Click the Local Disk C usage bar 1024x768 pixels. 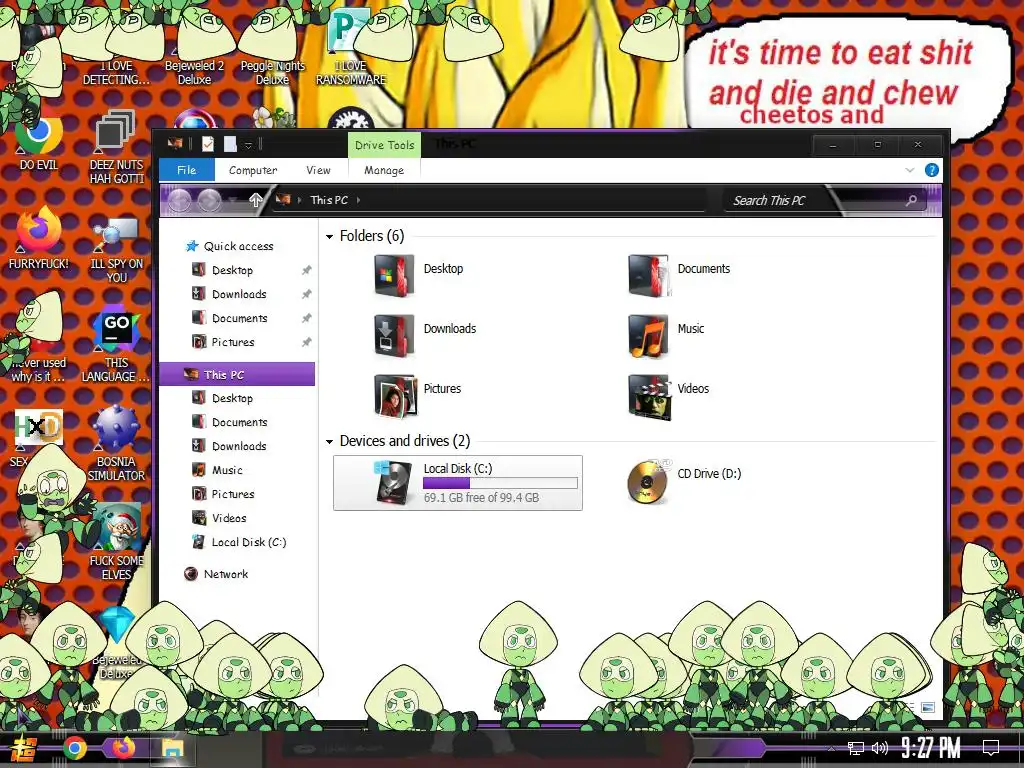tap(500, 483)
